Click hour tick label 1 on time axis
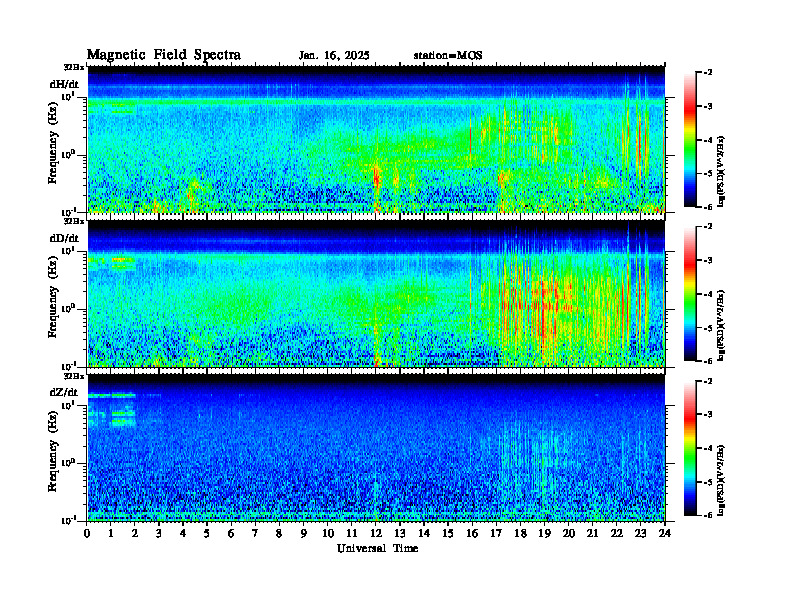 point(111,534)
